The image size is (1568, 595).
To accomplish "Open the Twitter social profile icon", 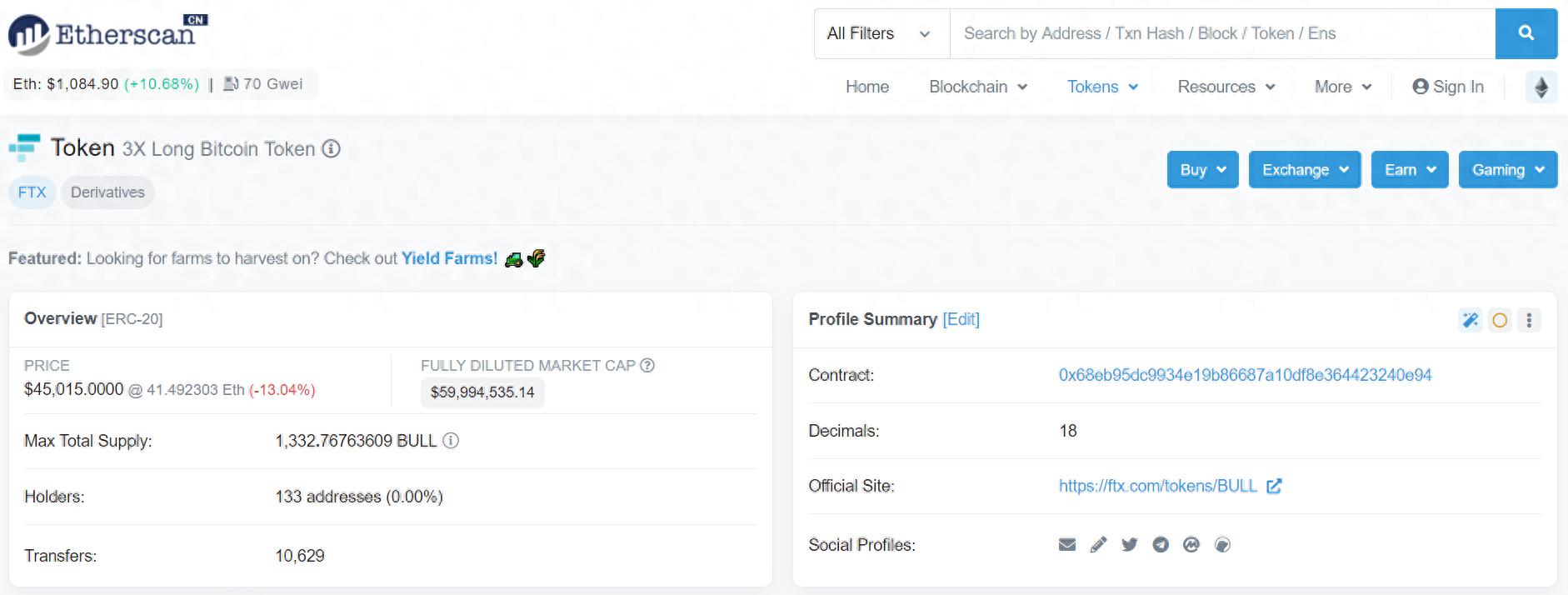I will [1129, 545].
